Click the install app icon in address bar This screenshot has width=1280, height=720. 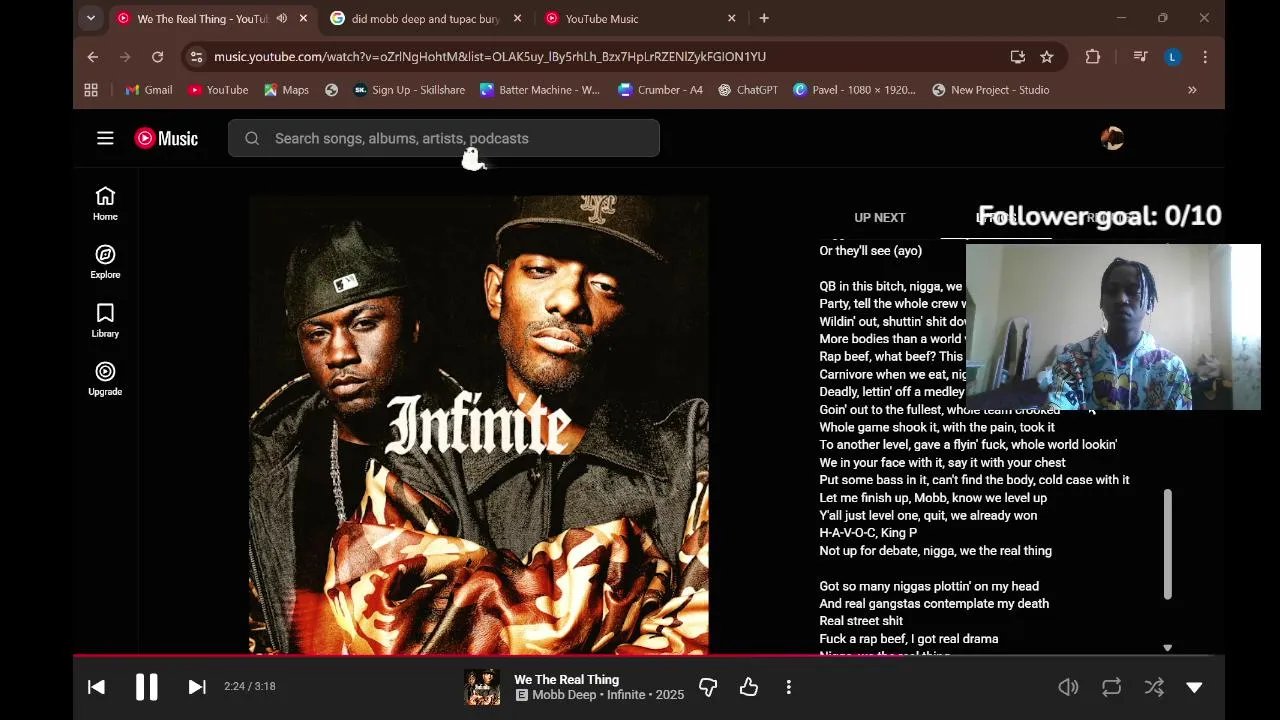[1017, 57]
